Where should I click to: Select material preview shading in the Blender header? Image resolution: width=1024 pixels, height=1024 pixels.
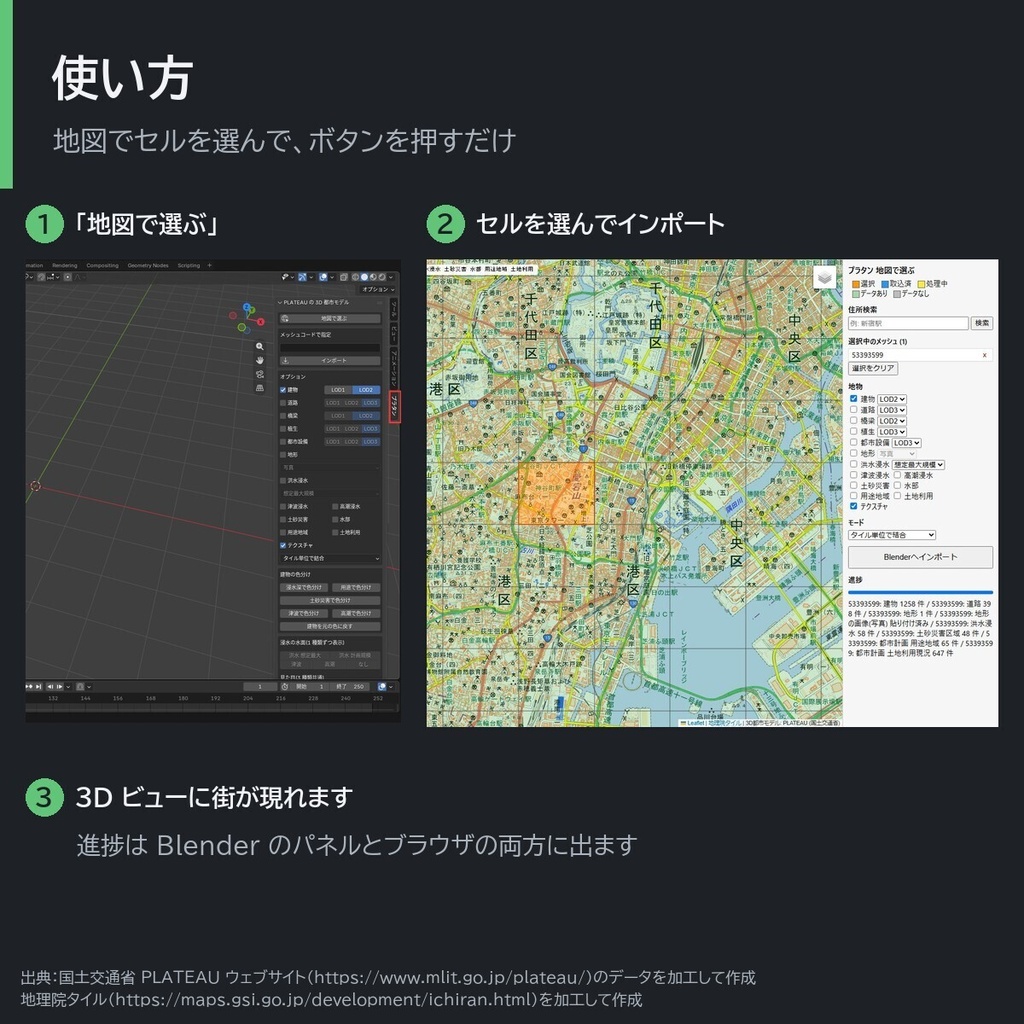[x=373, y=277]
